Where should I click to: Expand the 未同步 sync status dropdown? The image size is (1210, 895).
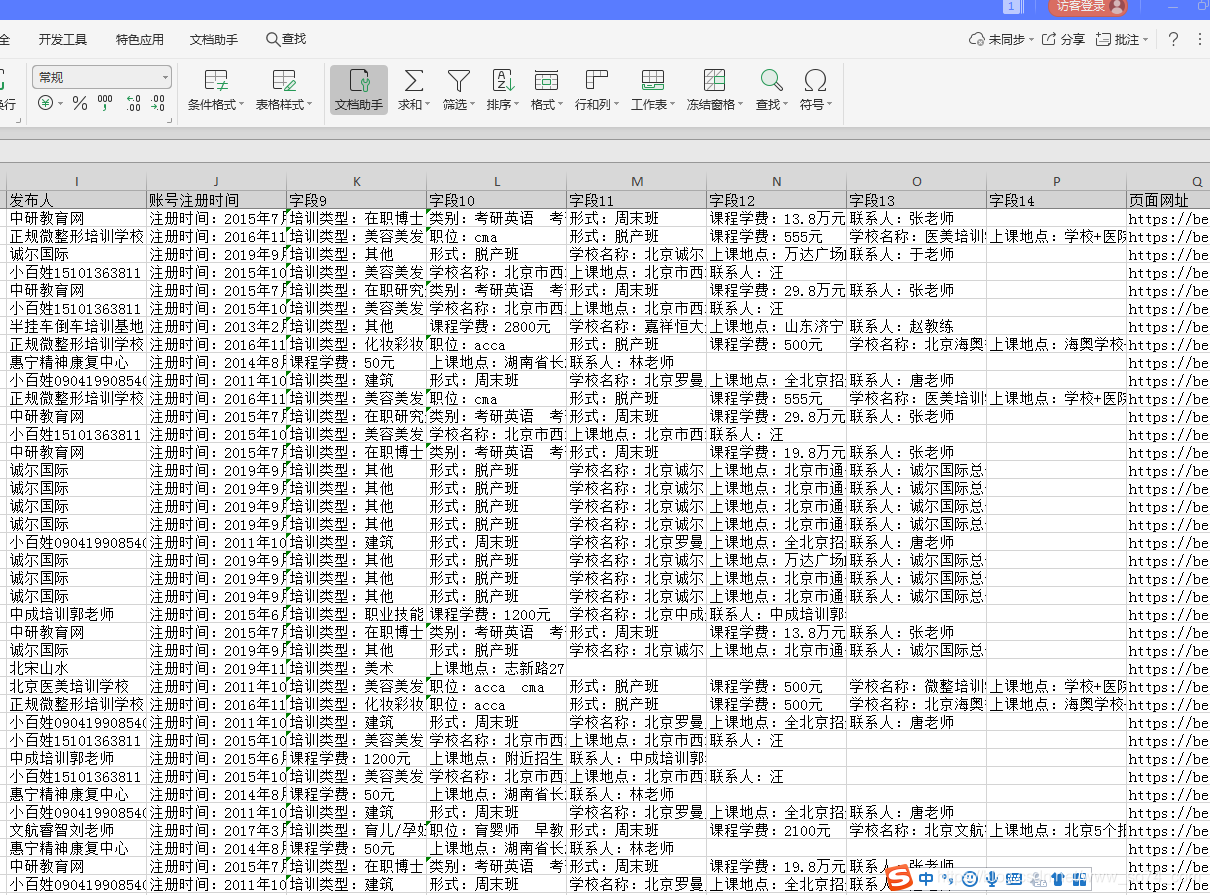coord(1030,40)
